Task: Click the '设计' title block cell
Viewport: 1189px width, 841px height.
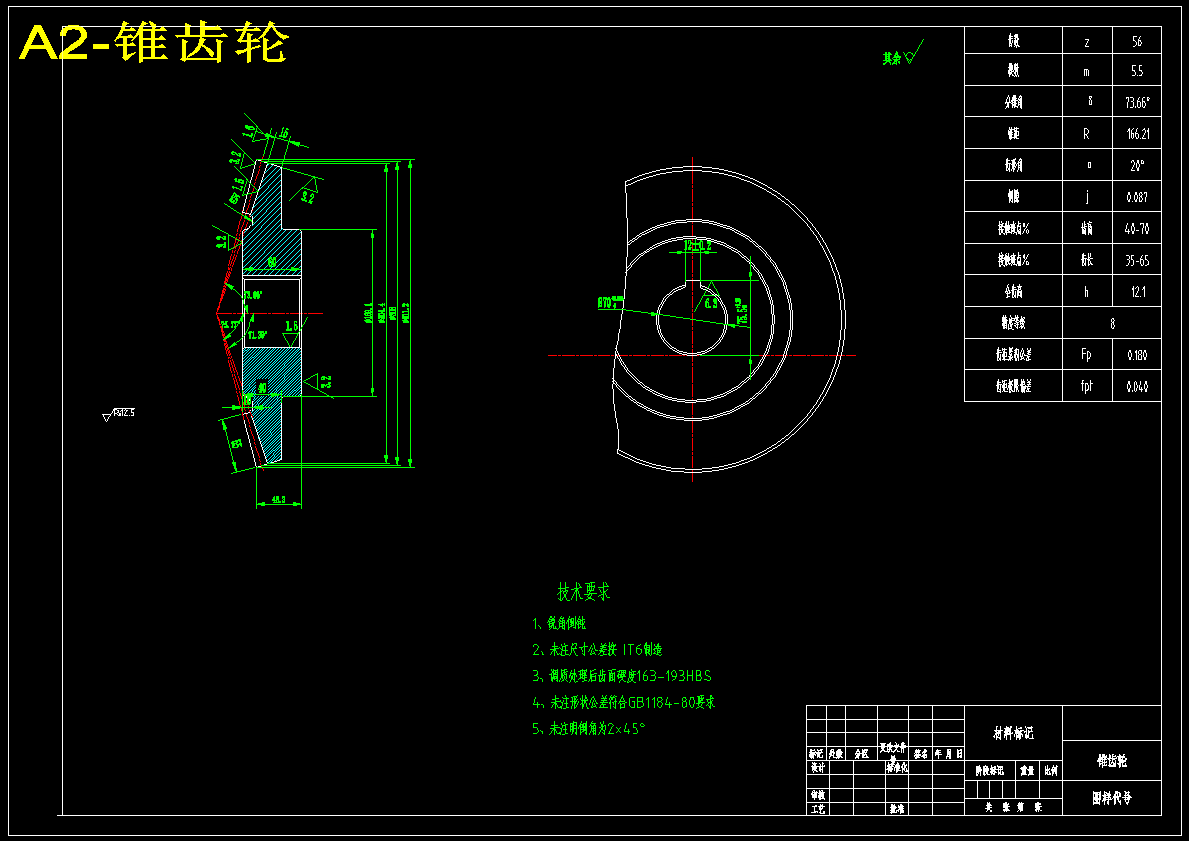Action: [x=817, y=767]
